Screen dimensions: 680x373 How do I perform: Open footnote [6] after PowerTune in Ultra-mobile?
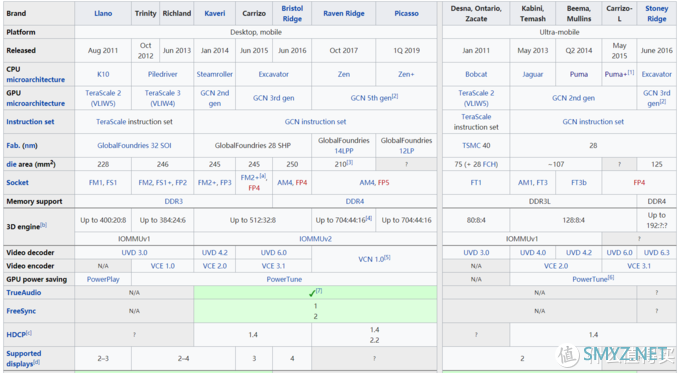[x=611, y=278]
